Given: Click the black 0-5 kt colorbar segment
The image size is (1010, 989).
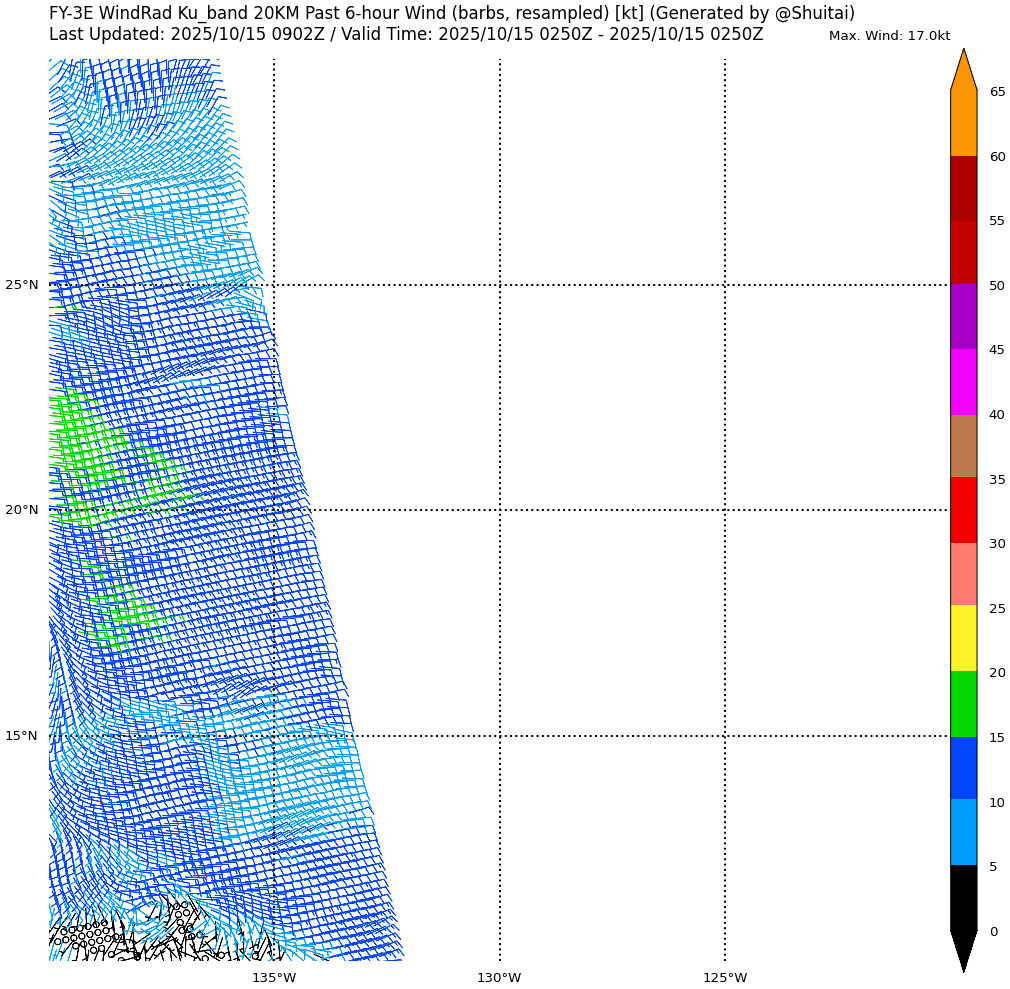Looking at the screenshot, I should click(963, 897).
